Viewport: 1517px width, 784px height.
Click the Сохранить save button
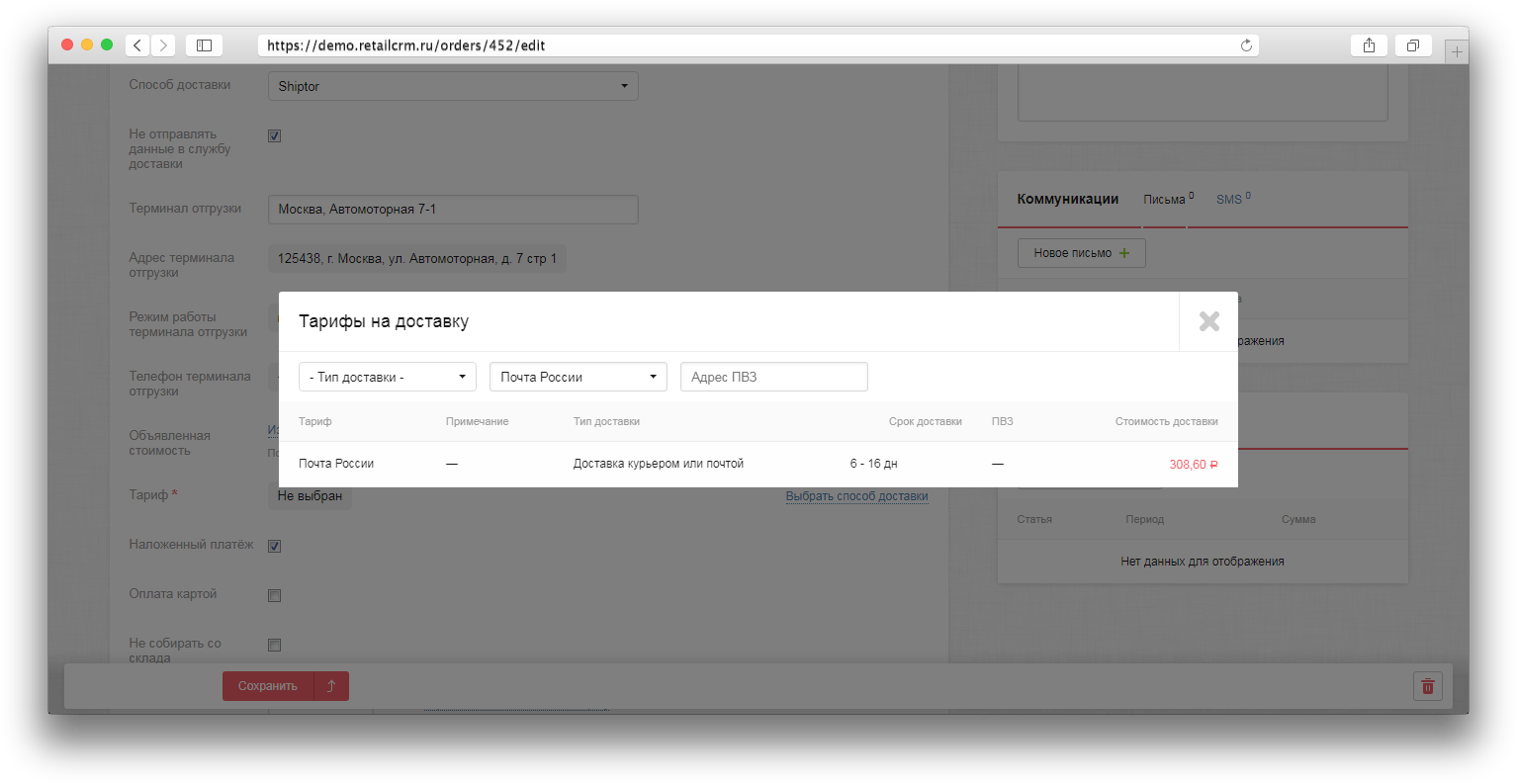268,686
